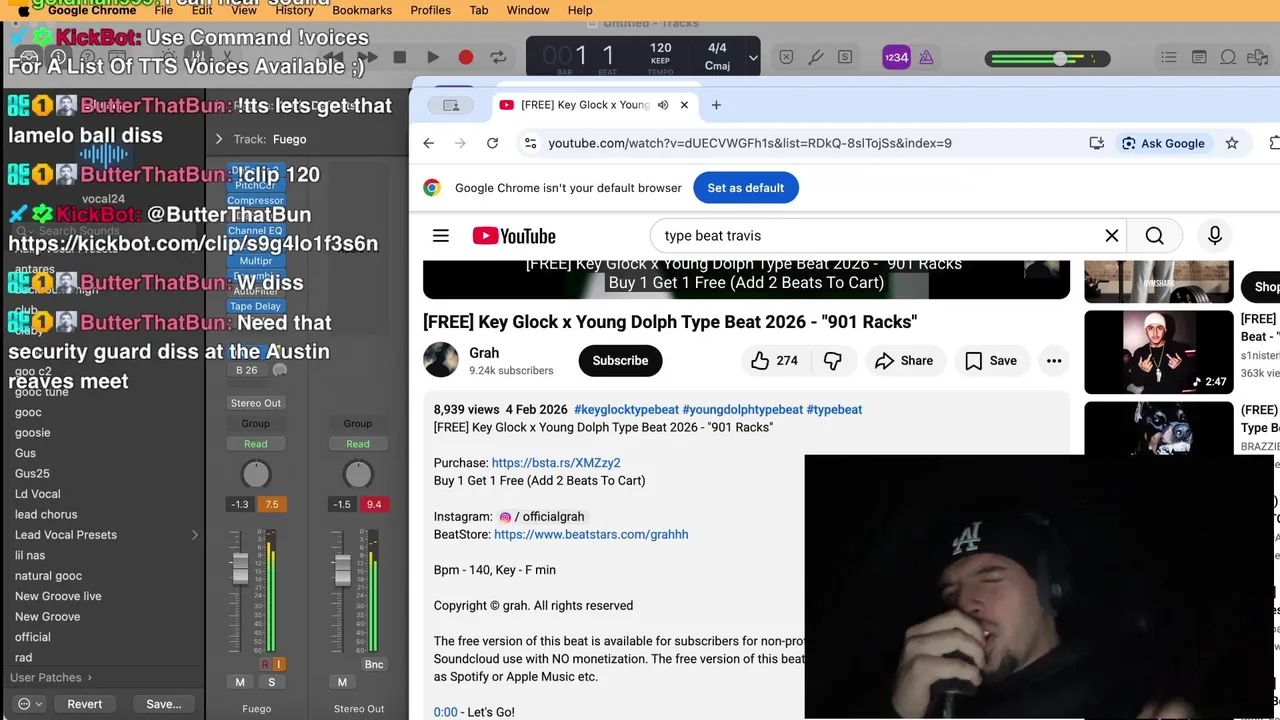Screen dimensions: 1280x720
Task: Click the Fuego volume fader handle
Action: pos(240,567)
